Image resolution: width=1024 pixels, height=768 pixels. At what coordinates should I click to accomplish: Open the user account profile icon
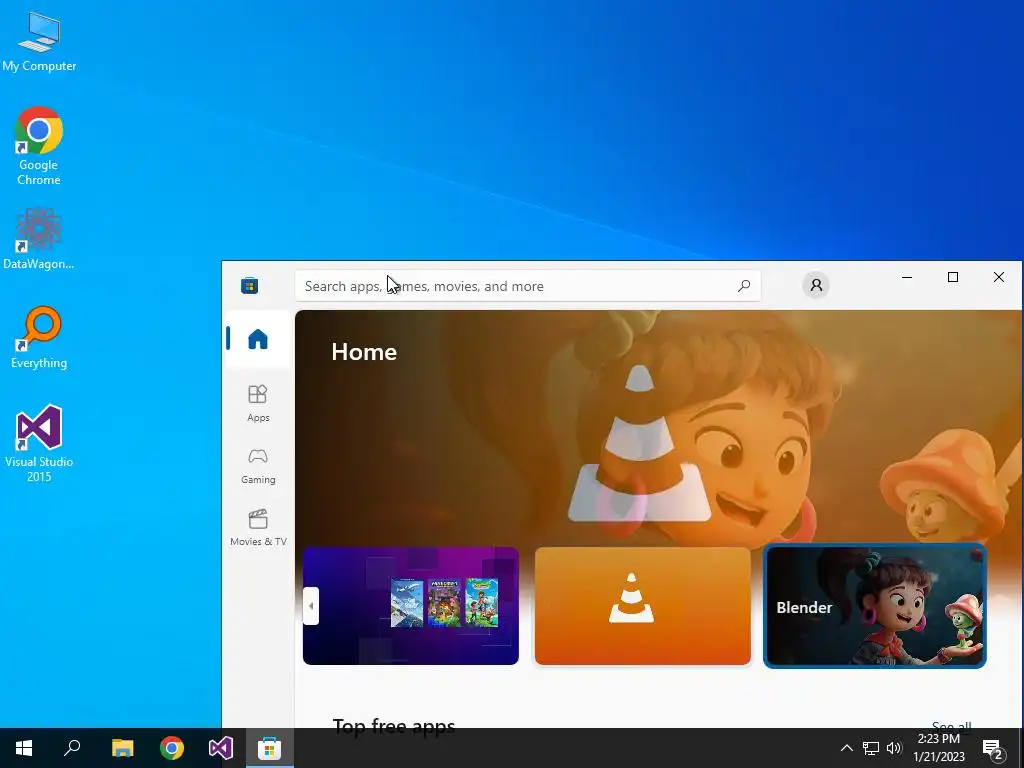816,285
